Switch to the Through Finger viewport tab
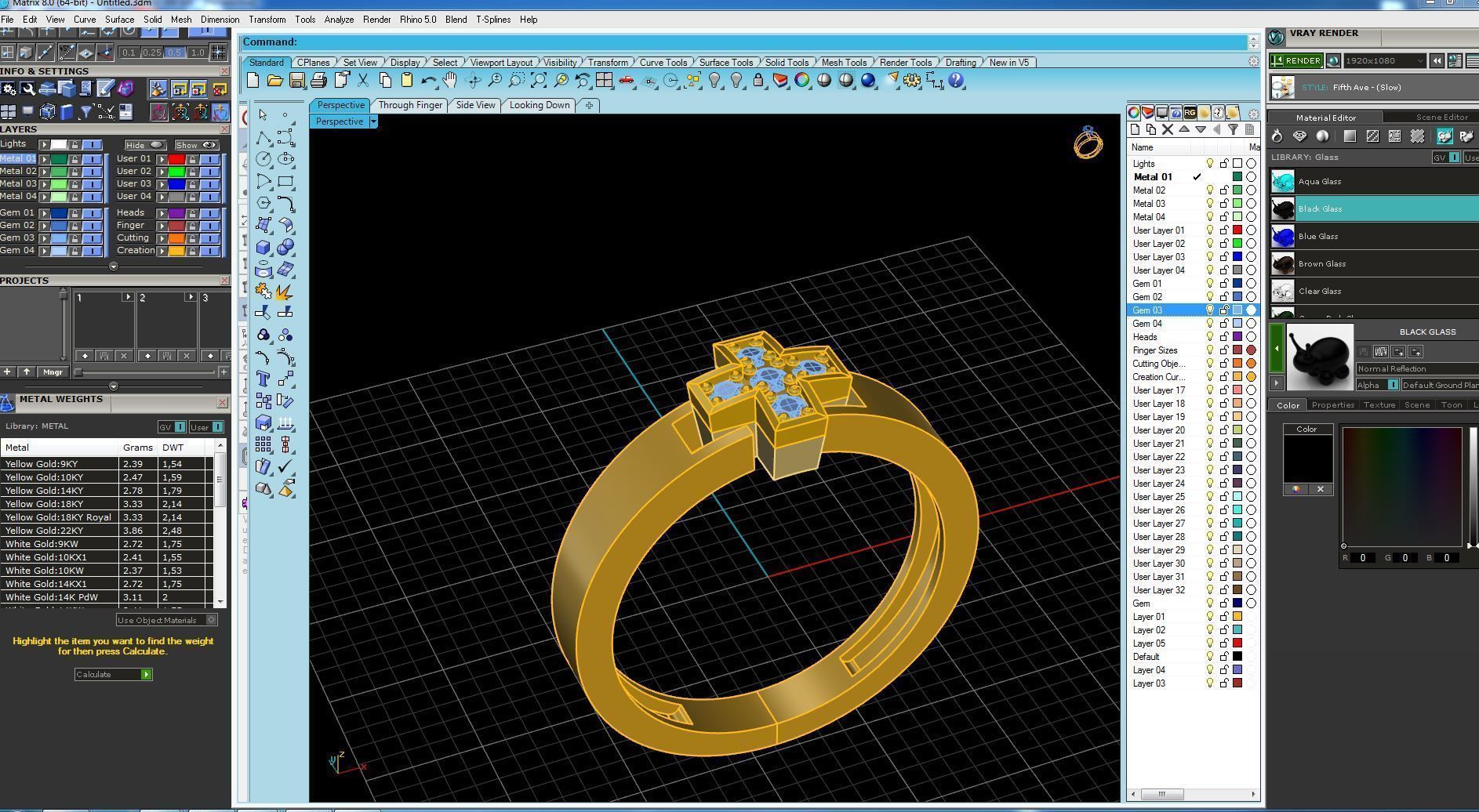Viewport: 1479px width, 812px height. [x=410, y=105]
